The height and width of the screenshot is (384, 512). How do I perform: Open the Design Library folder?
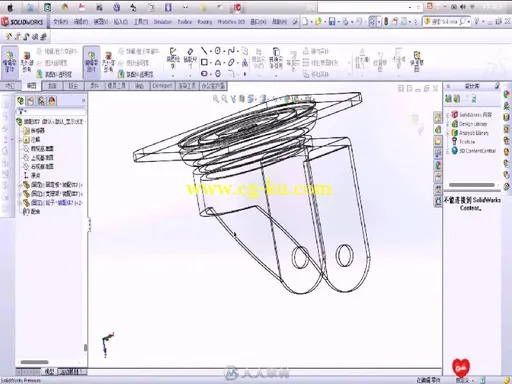tap(469, 124)
